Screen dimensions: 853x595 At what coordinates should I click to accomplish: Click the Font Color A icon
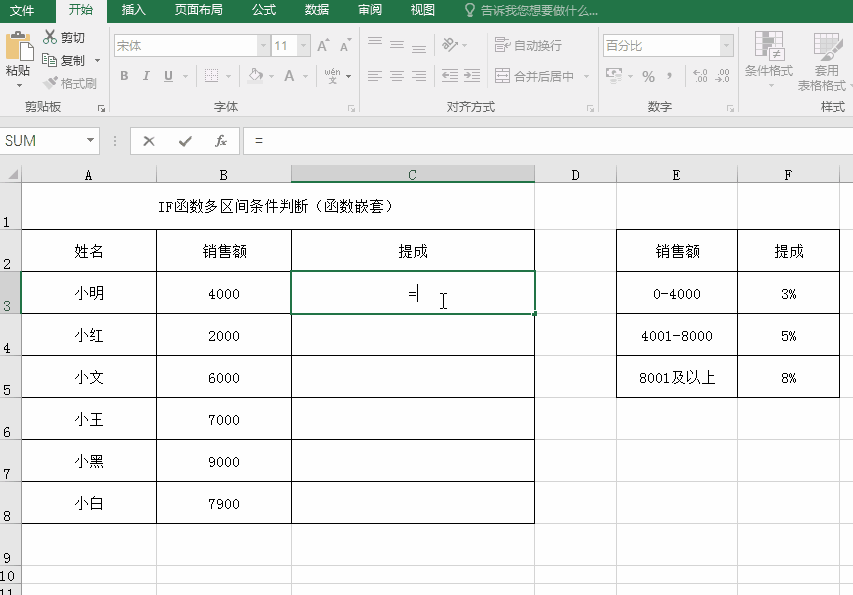pos(289,76)
